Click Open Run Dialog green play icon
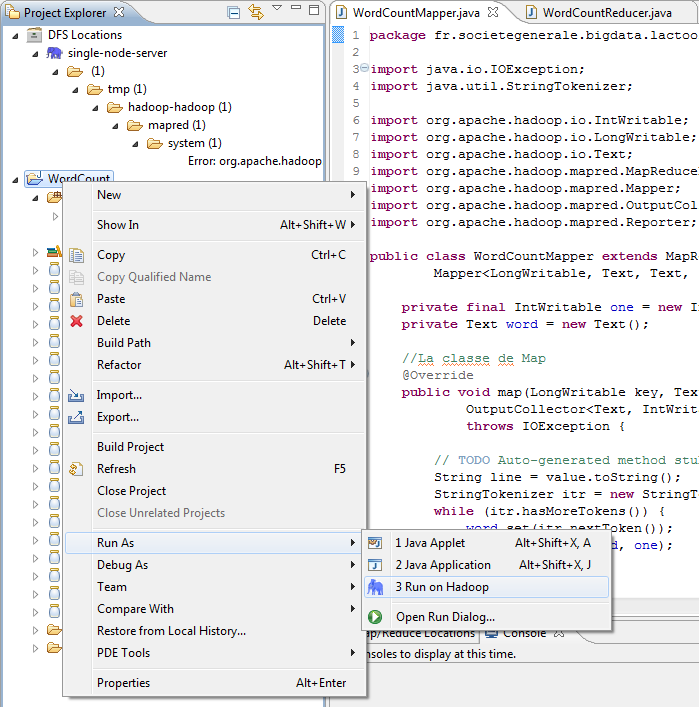 click(376, 617)
